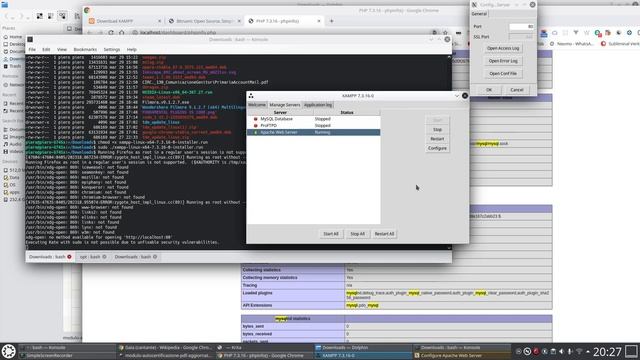Switch to Downloads — Dolphin taskbar entry
The width and height of the screenshot is (640, 360).
[x=363, y=348]
